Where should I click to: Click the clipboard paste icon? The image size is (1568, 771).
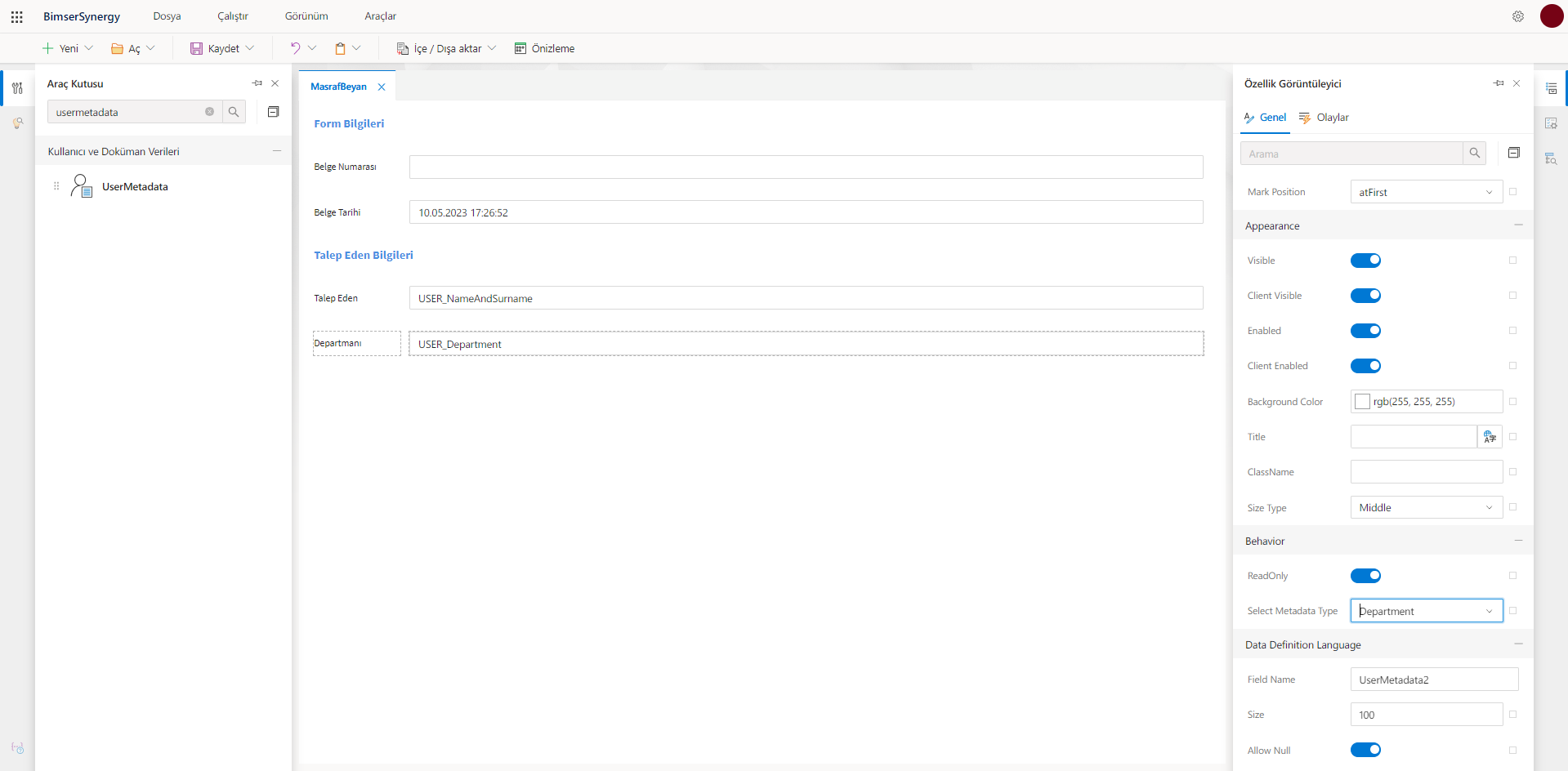point(340,48)
